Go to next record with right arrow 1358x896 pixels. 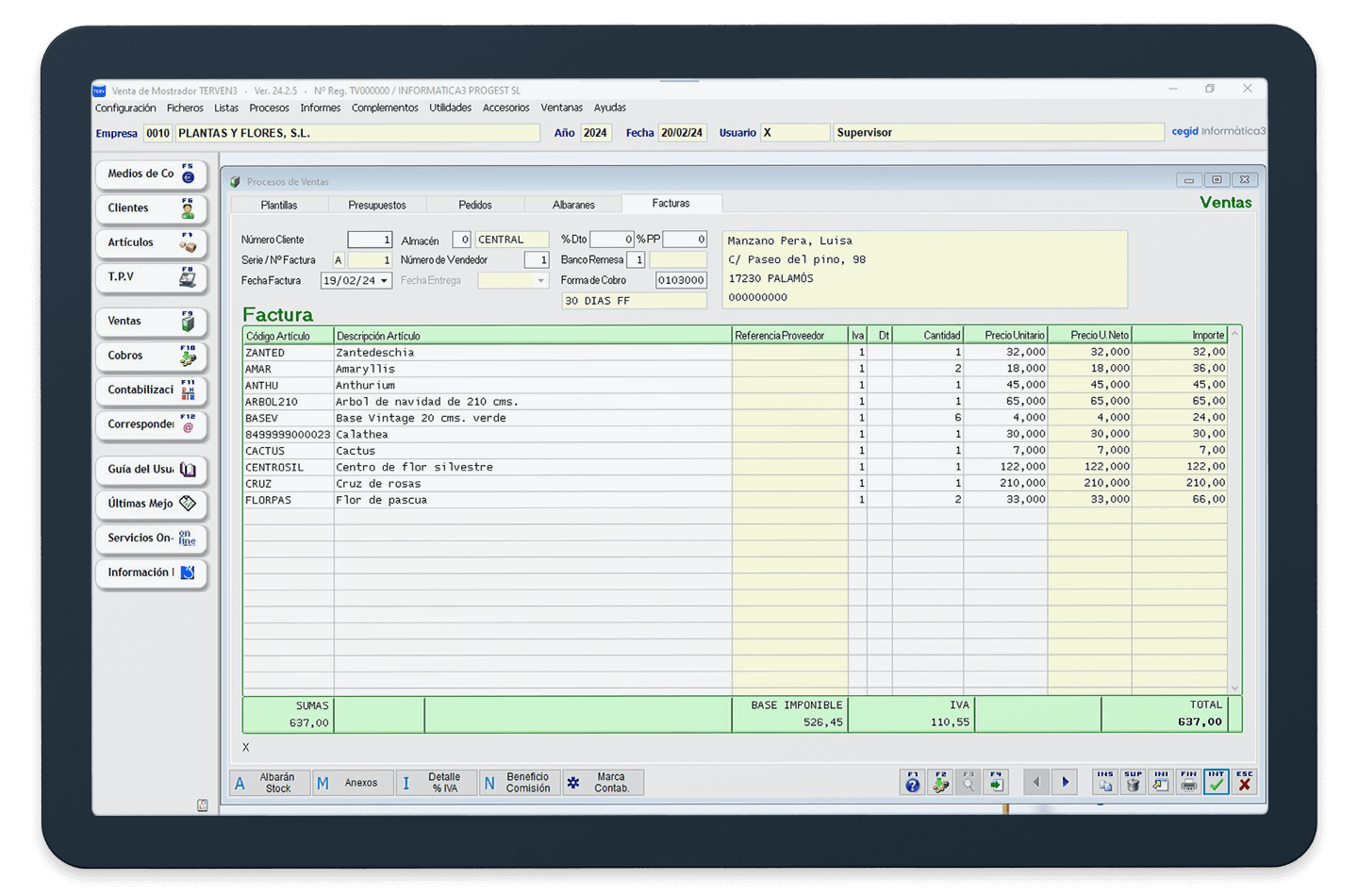pyautogui.click(x=1066, y=782)
